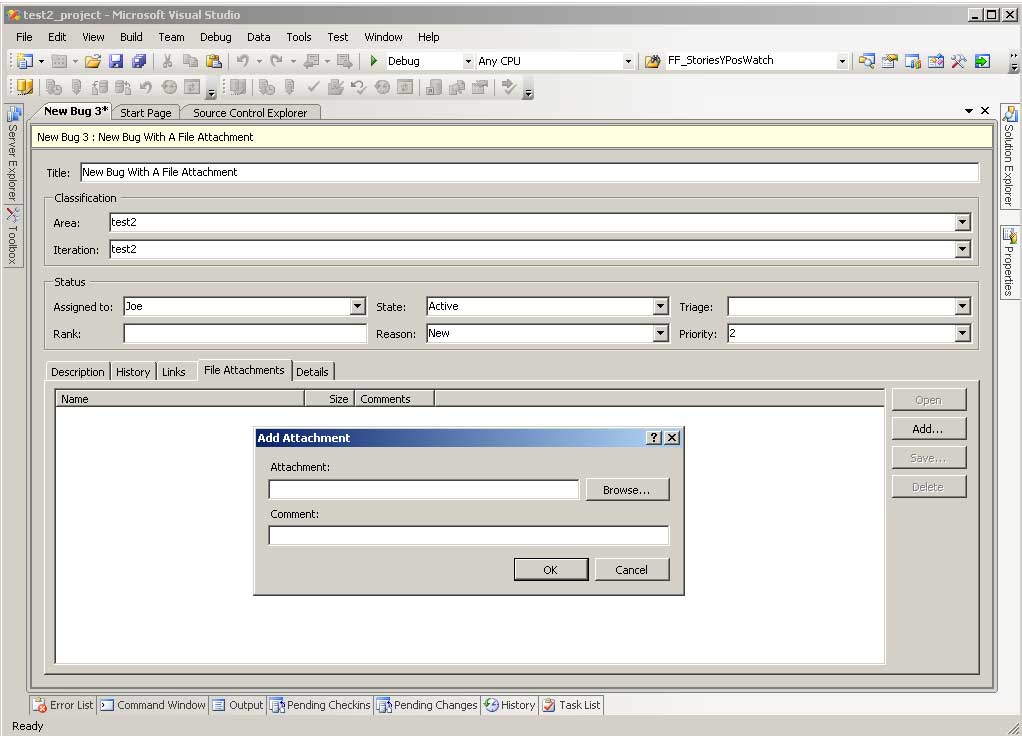Image resolution: width=1022 pixels, height=736 pixels.
Task: Open the Debug menu
Action: coord(215,37)
